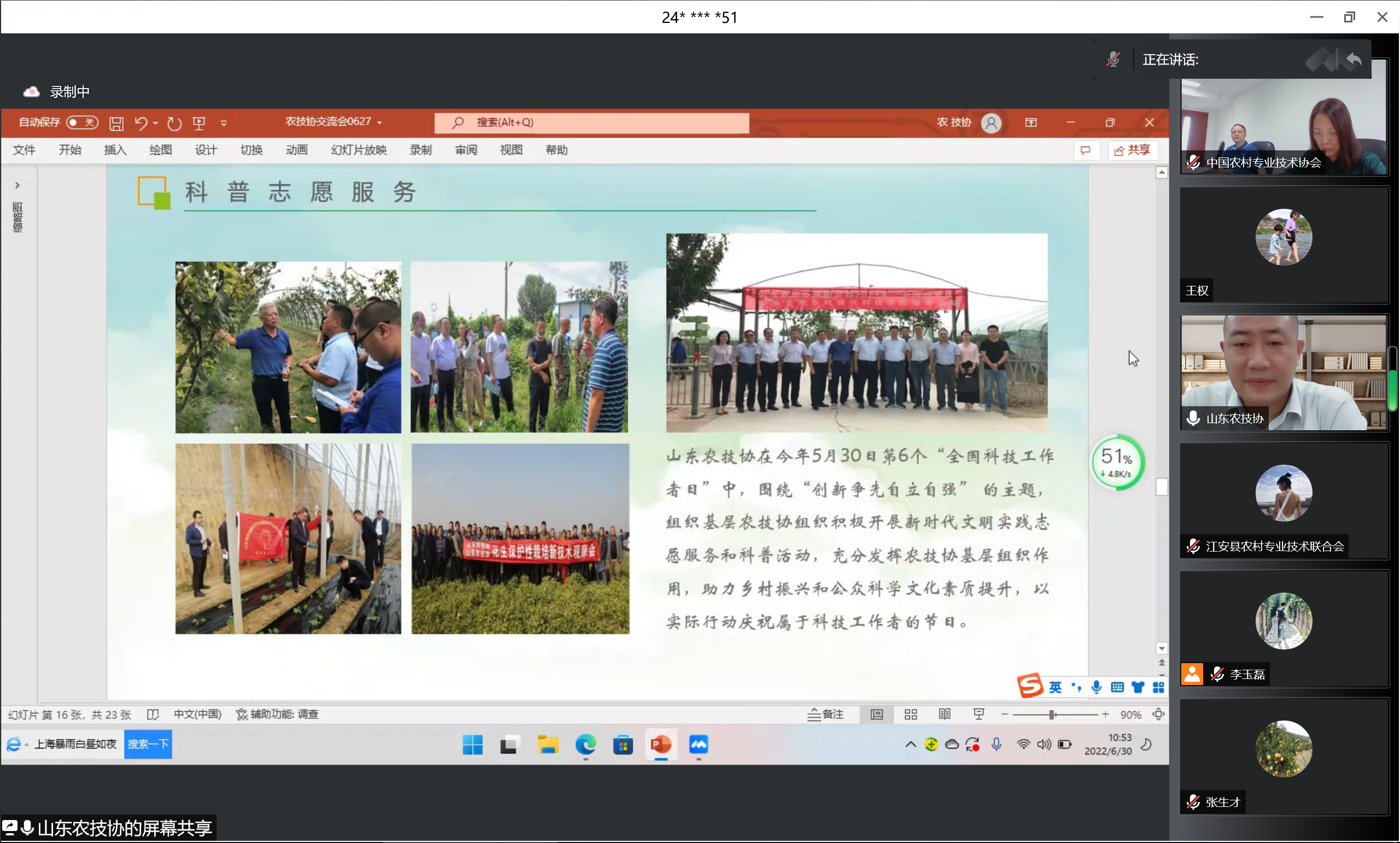Click the 搜索(Alt+Q) search box
Image resolution: width=1400 pixels, height=843 pixels.
pyautogui.click(x=592, y=122)
